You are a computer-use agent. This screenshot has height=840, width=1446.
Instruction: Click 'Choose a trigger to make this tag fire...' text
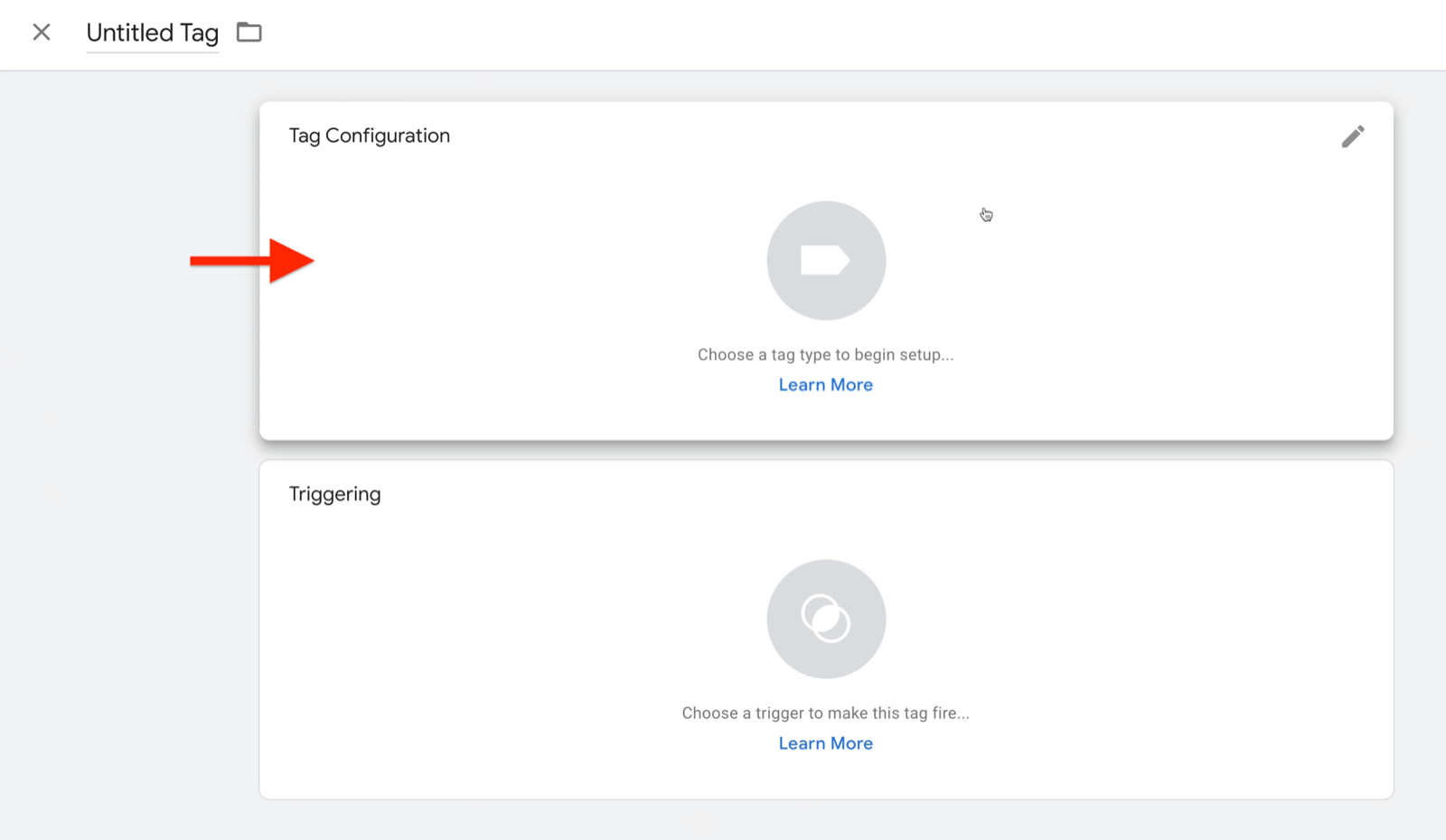click(x=826, y=714)
